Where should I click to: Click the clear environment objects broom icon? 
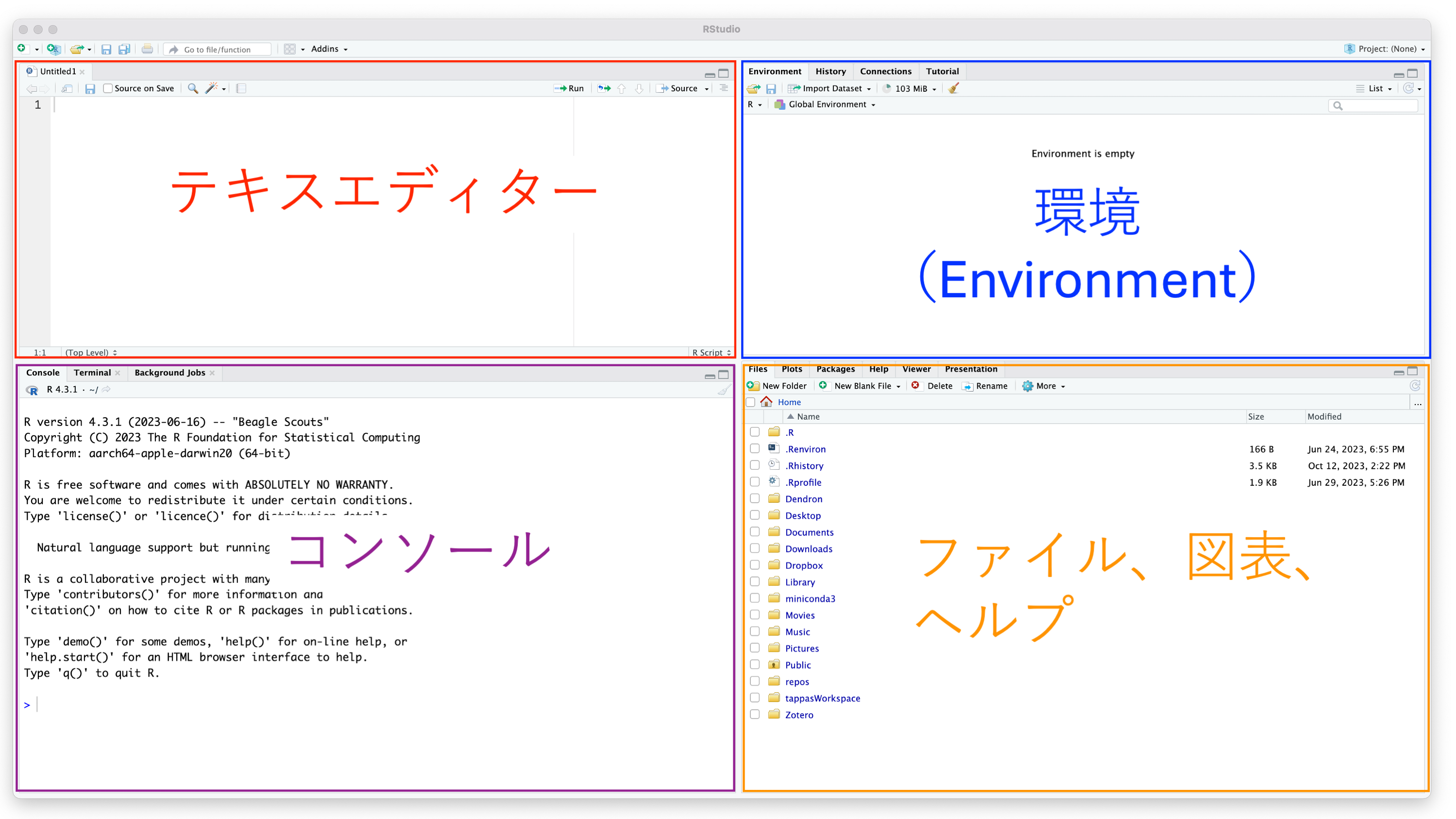[x=953, y=88]
